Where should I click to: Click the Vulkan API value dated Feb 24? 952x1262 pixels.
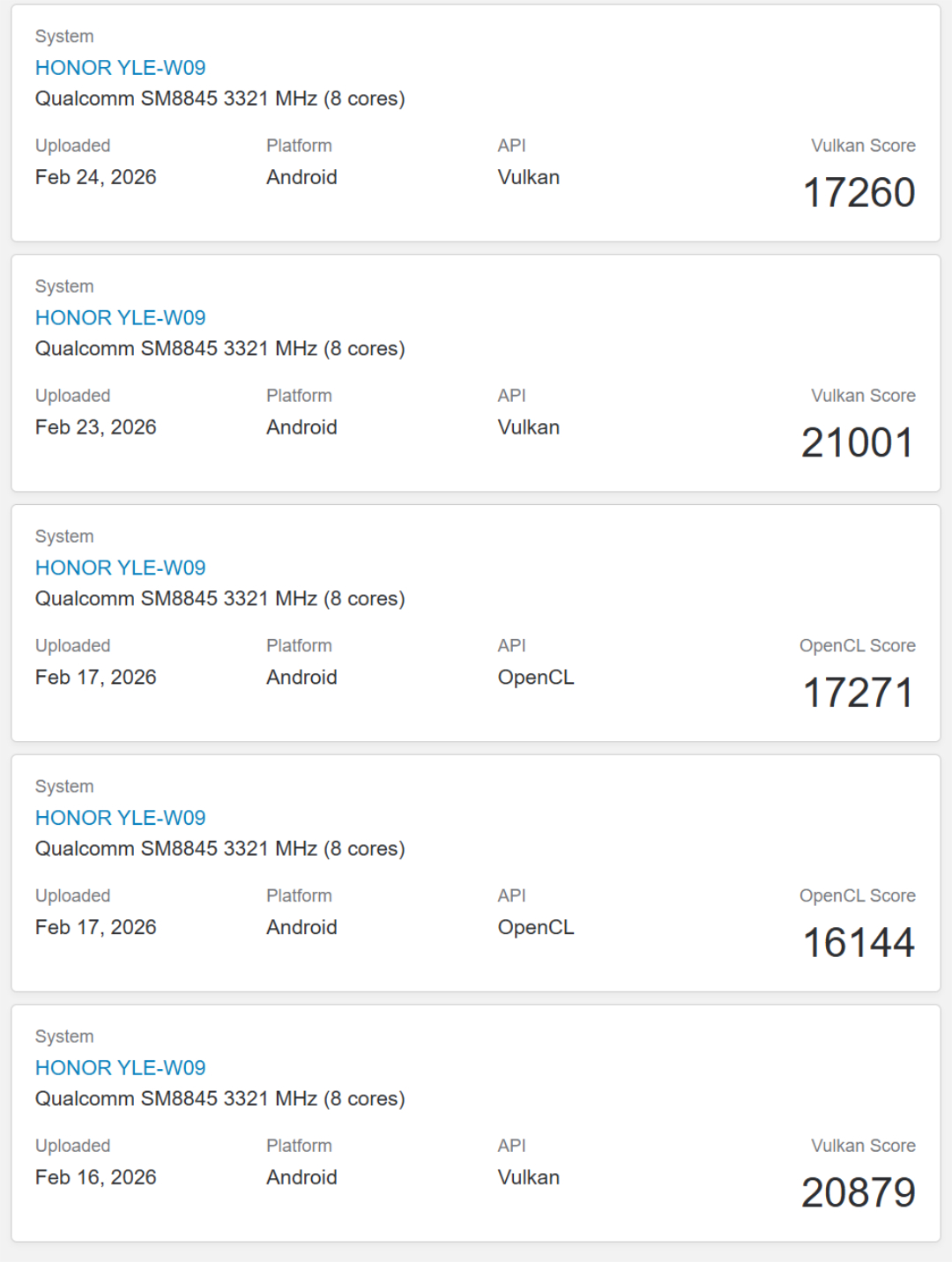[528, 177]
